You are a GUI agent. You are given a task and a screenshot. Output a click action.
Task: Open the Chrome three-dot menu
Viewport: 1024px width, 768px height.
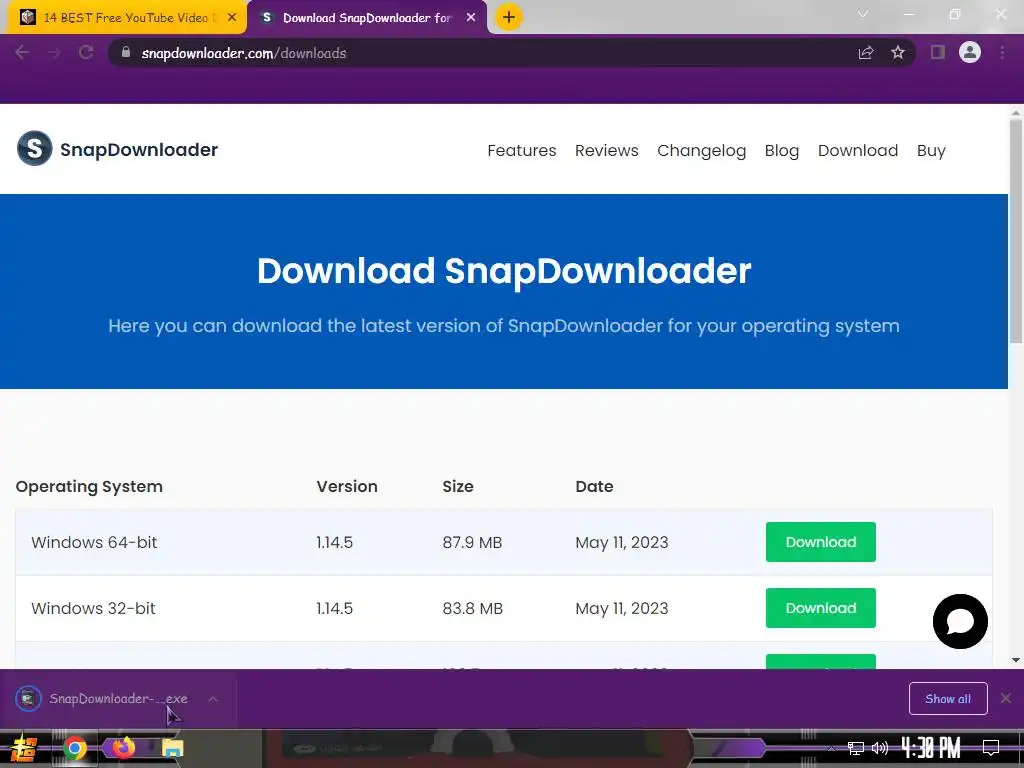(x=1002, y=52)
